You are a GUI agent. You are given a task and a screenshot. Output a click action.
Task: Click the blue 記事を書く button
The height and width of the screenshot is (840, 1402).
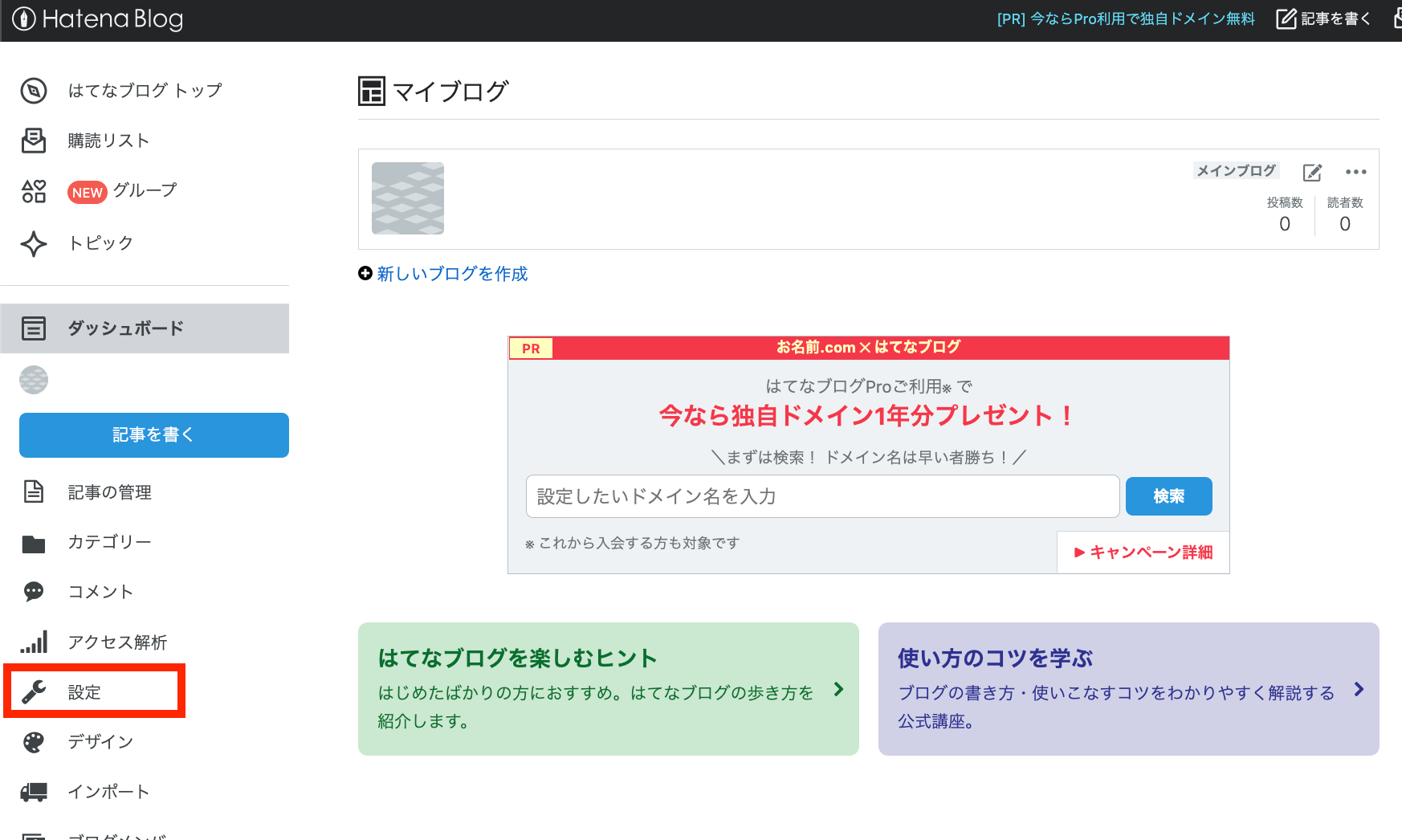tap(154, 435)
